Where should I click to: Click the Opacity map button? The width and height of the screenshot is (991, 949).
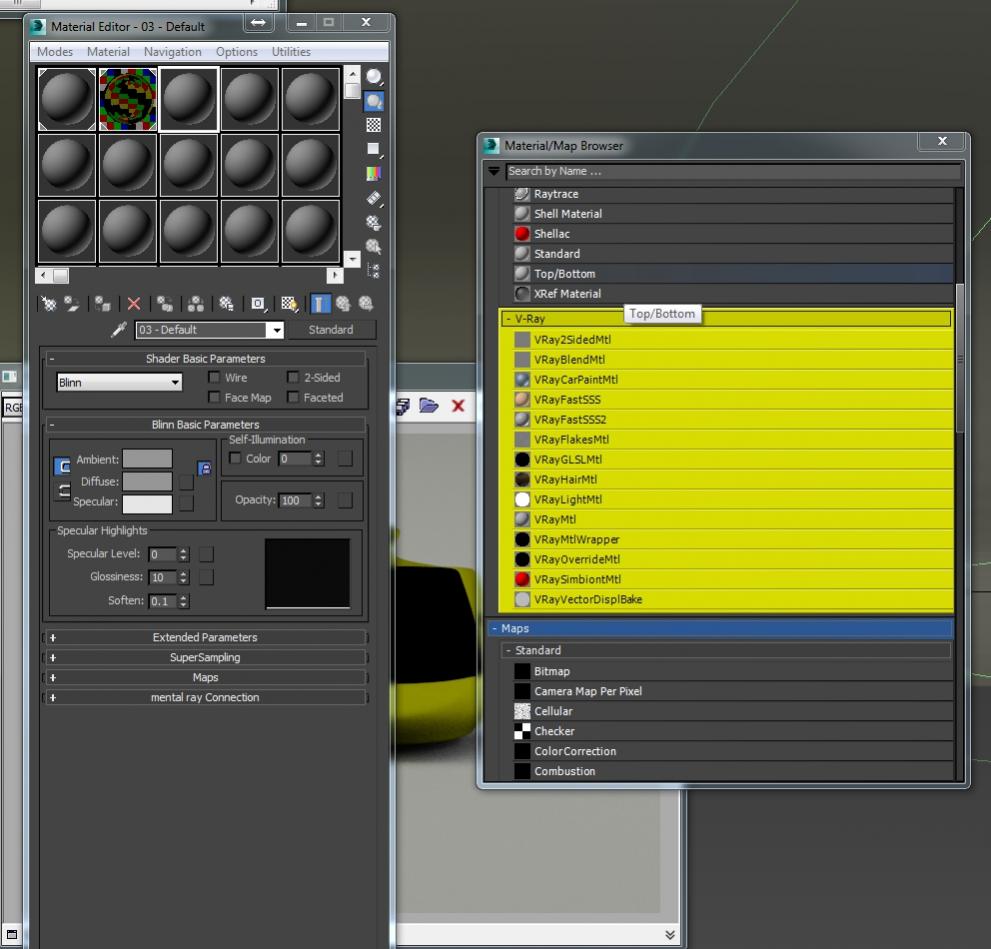pos(345,500)
